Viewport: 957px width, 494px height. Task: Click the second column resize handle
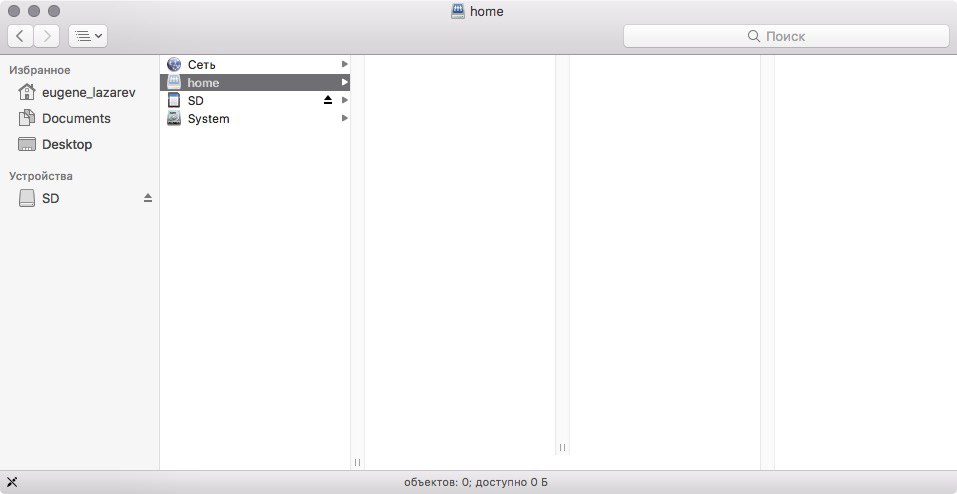coord(562,447)
